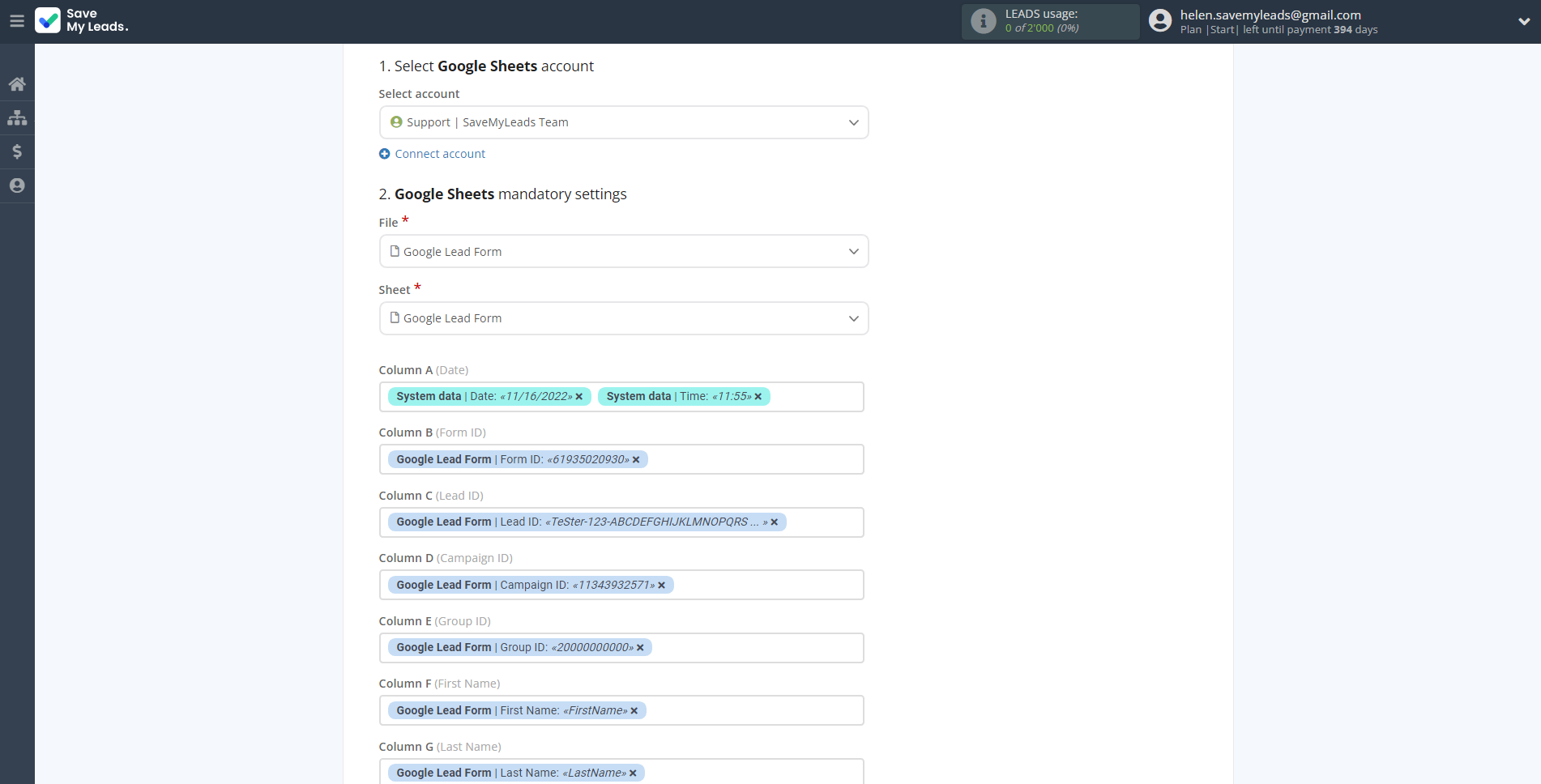Viewport: 1541px width, 784px height.
Task: Click the SaveMyLeads checkmark logo
Action: click(x=48, y=20)
